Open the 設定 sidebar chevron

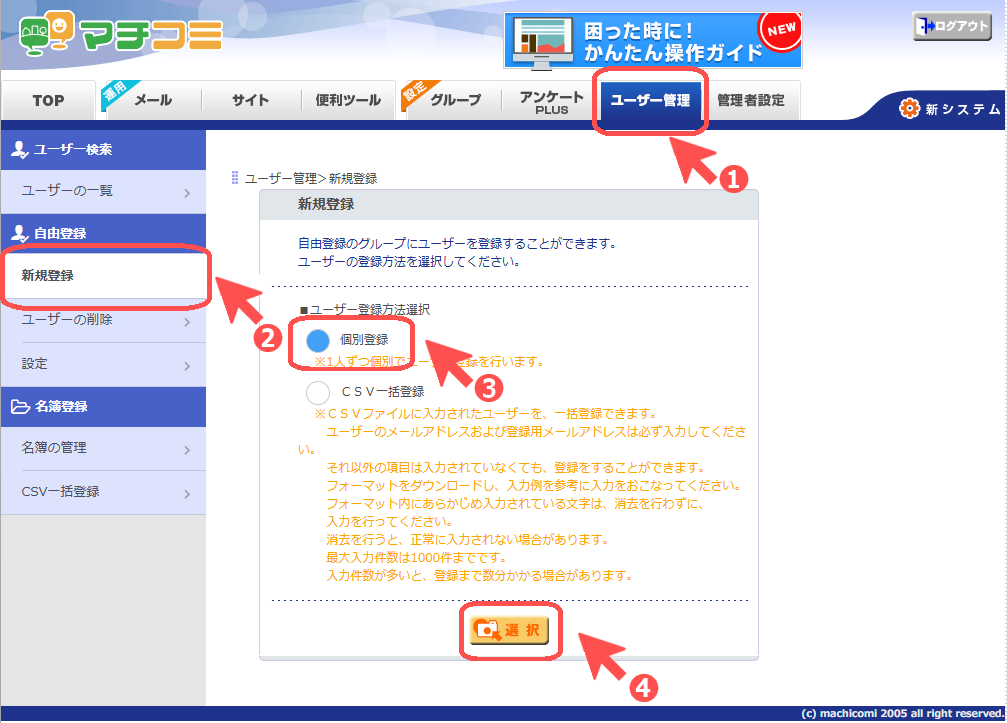tap(187, 366)
